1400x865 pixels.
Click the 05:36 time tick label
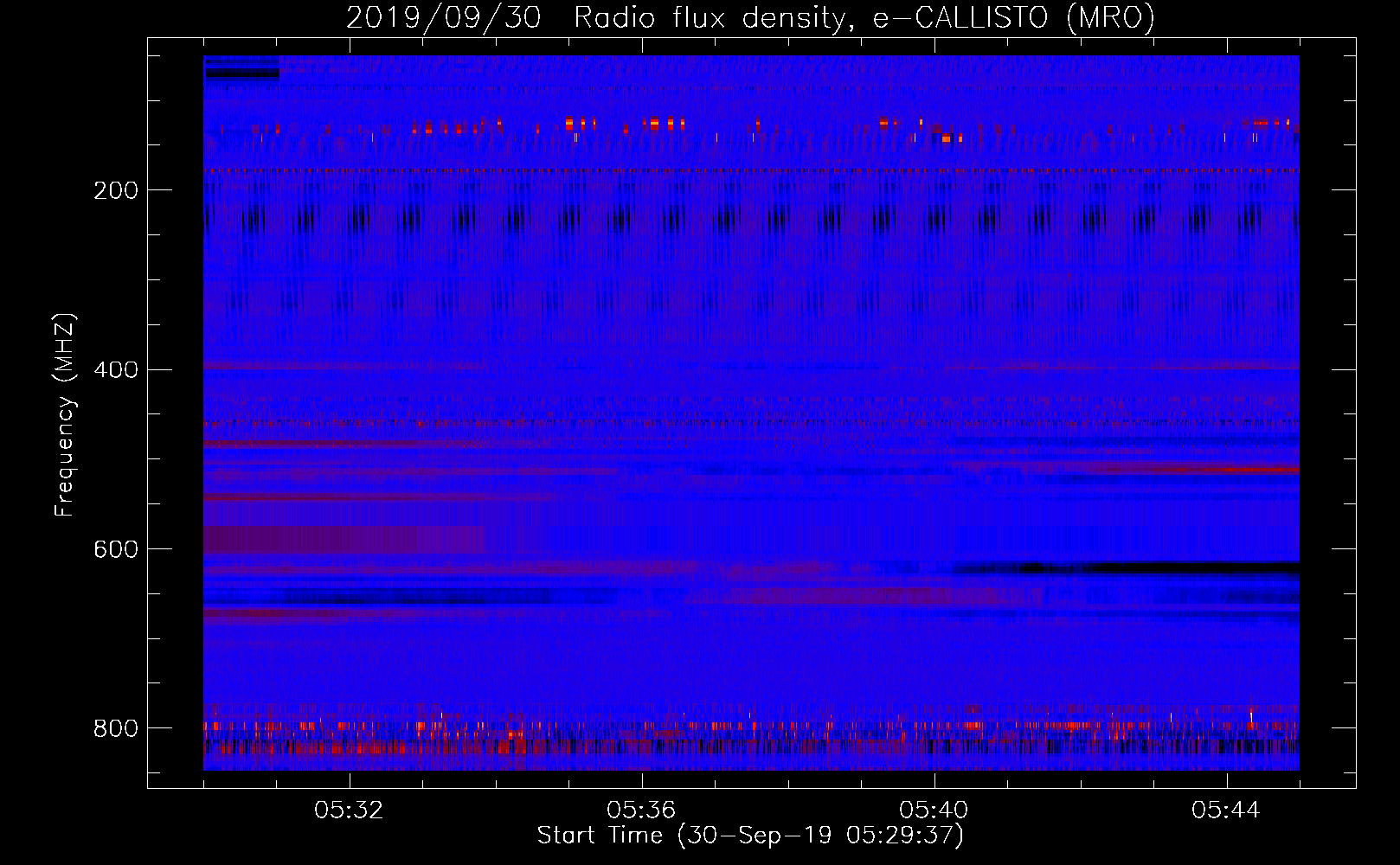[x=642, y=811]
